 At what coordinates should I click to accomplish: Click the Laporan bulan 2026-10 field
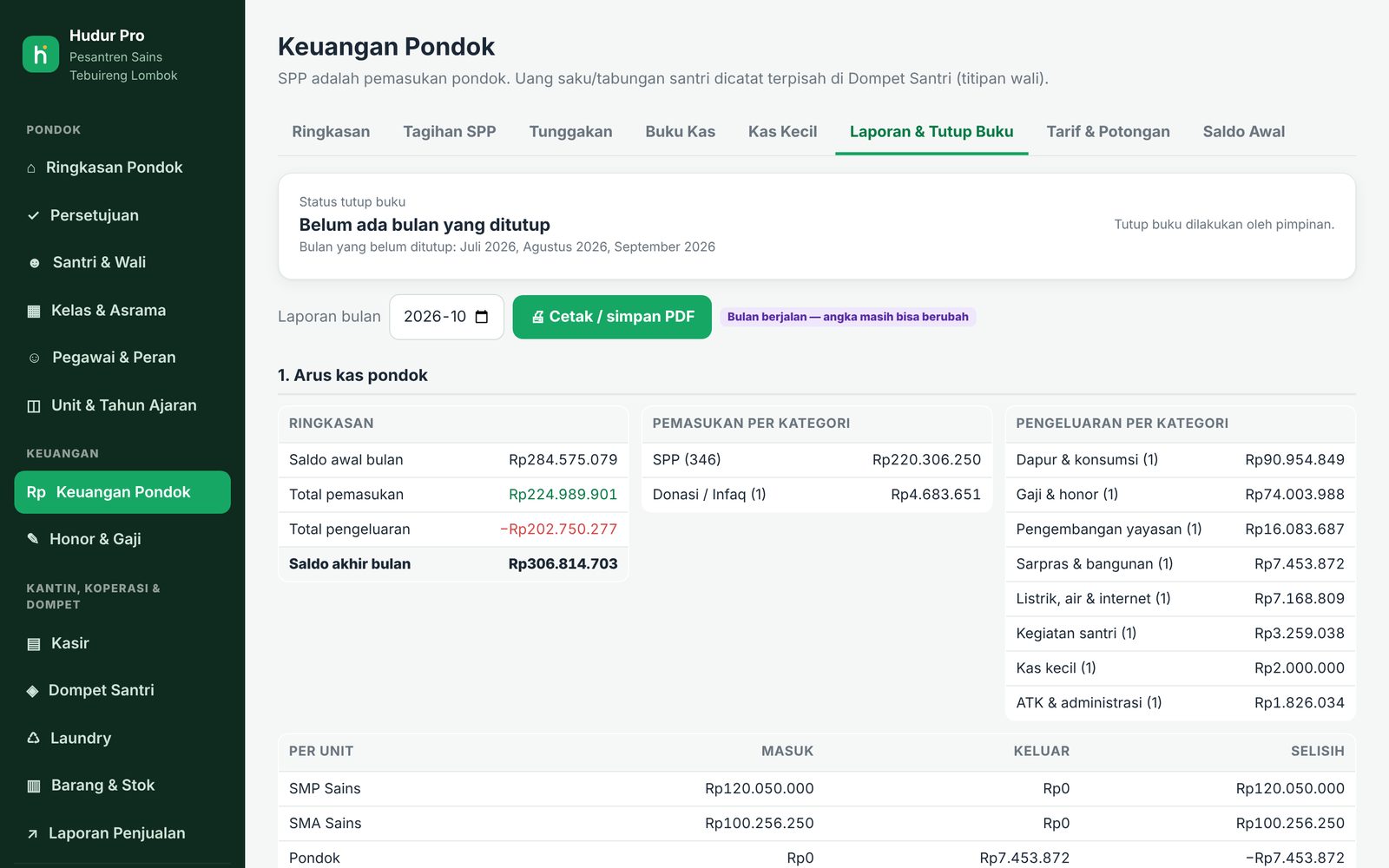(x=446, y=317)
